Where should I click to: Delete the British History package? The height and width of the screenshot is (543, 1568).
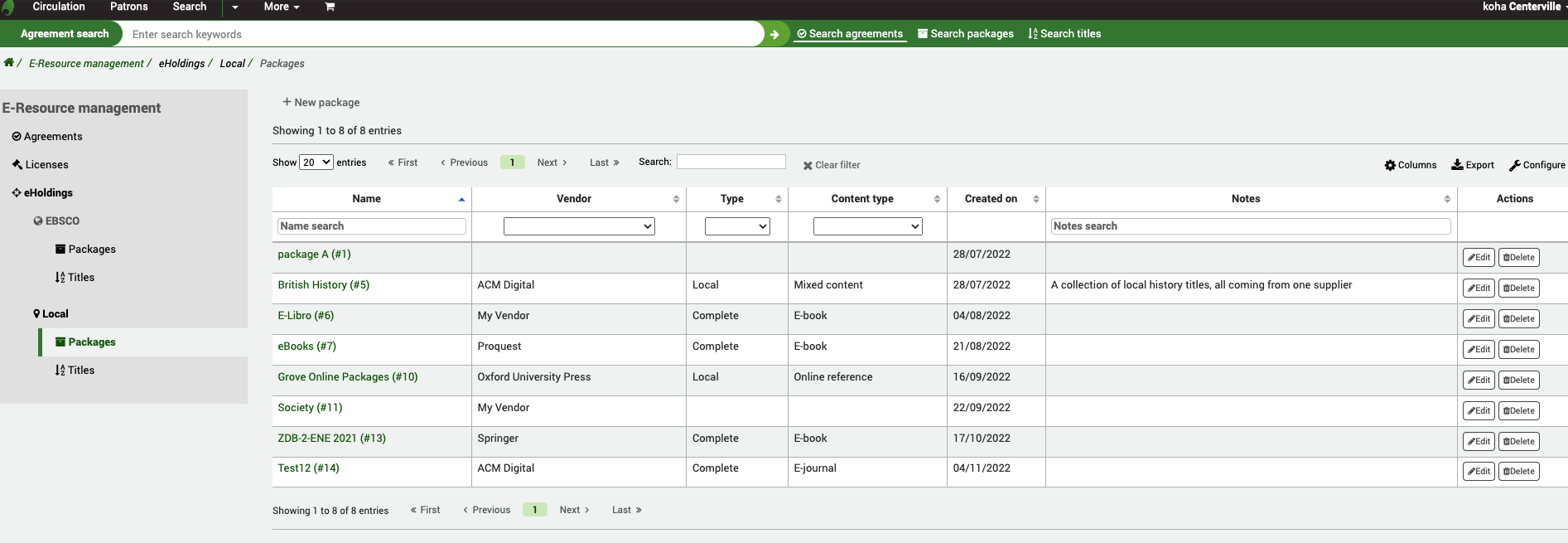pos(1518,288)
